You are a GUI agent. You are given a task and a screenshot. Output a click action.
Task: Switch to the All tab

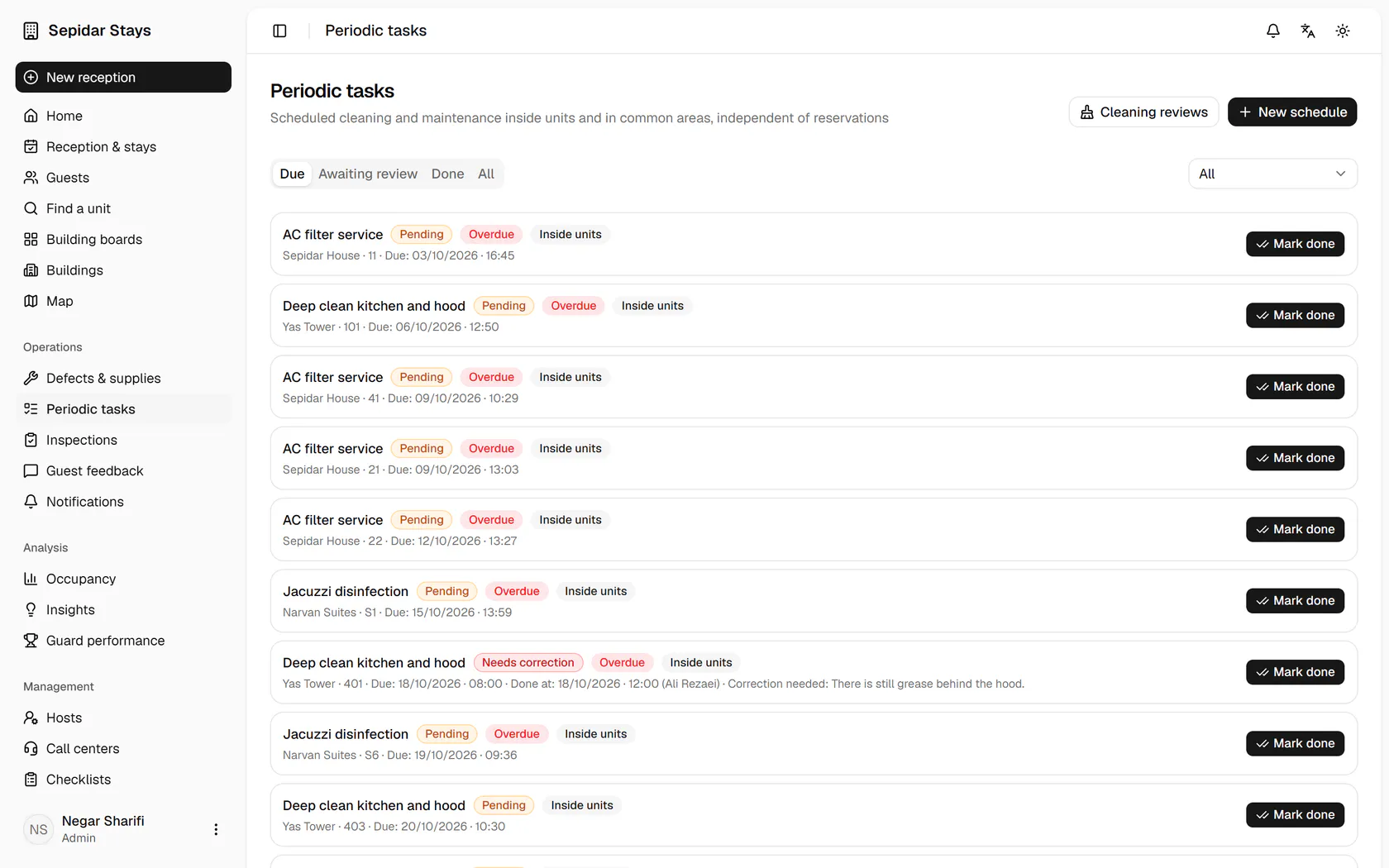click(486, 174)
